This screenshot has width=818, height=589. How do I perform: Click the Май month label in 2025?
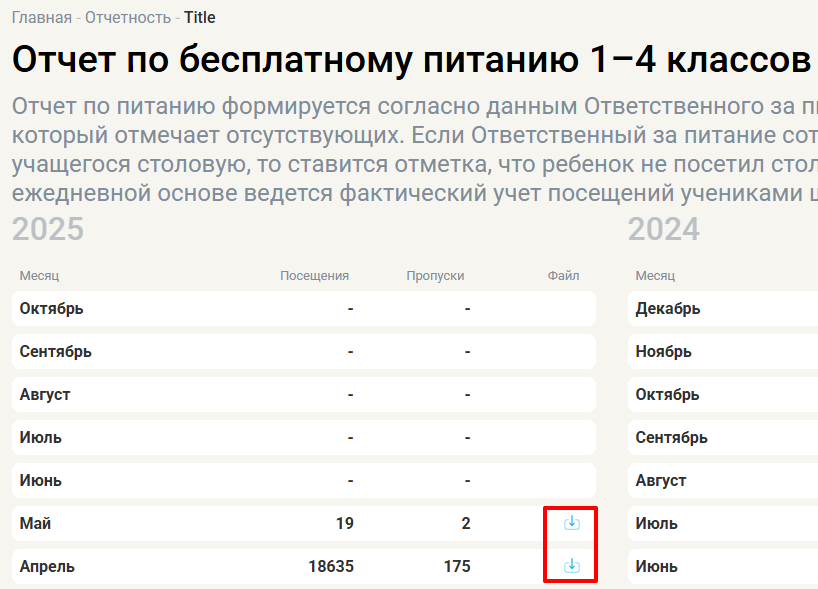click(x=35, y=524)
